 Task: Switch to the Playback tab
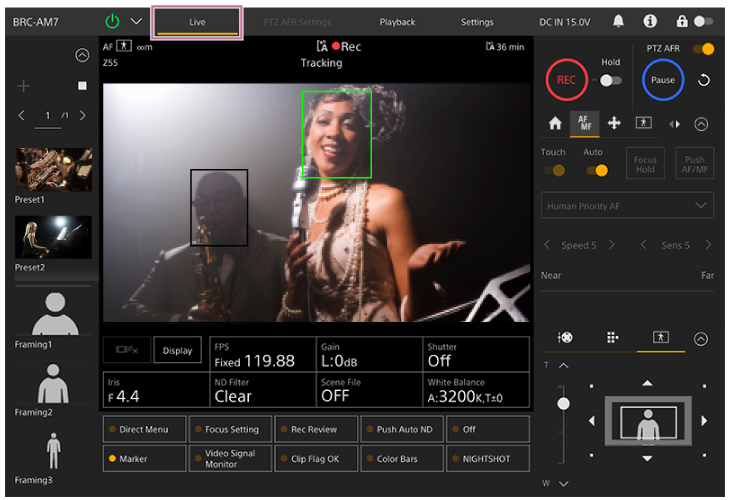(x=397, y=21)
